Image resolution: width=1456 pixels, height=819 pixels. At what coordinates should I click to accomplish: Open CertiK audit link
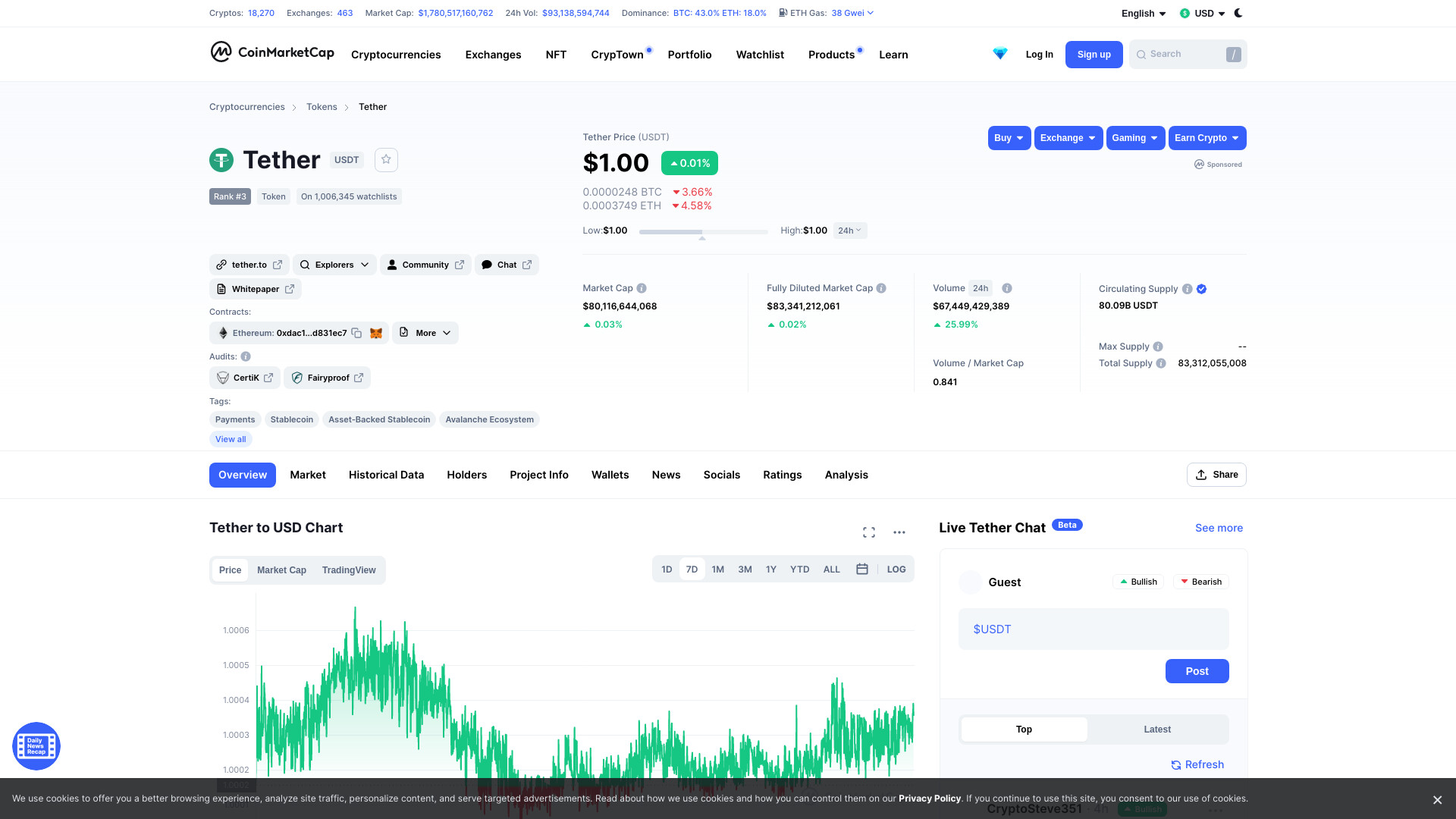click(x=245, y=378)
